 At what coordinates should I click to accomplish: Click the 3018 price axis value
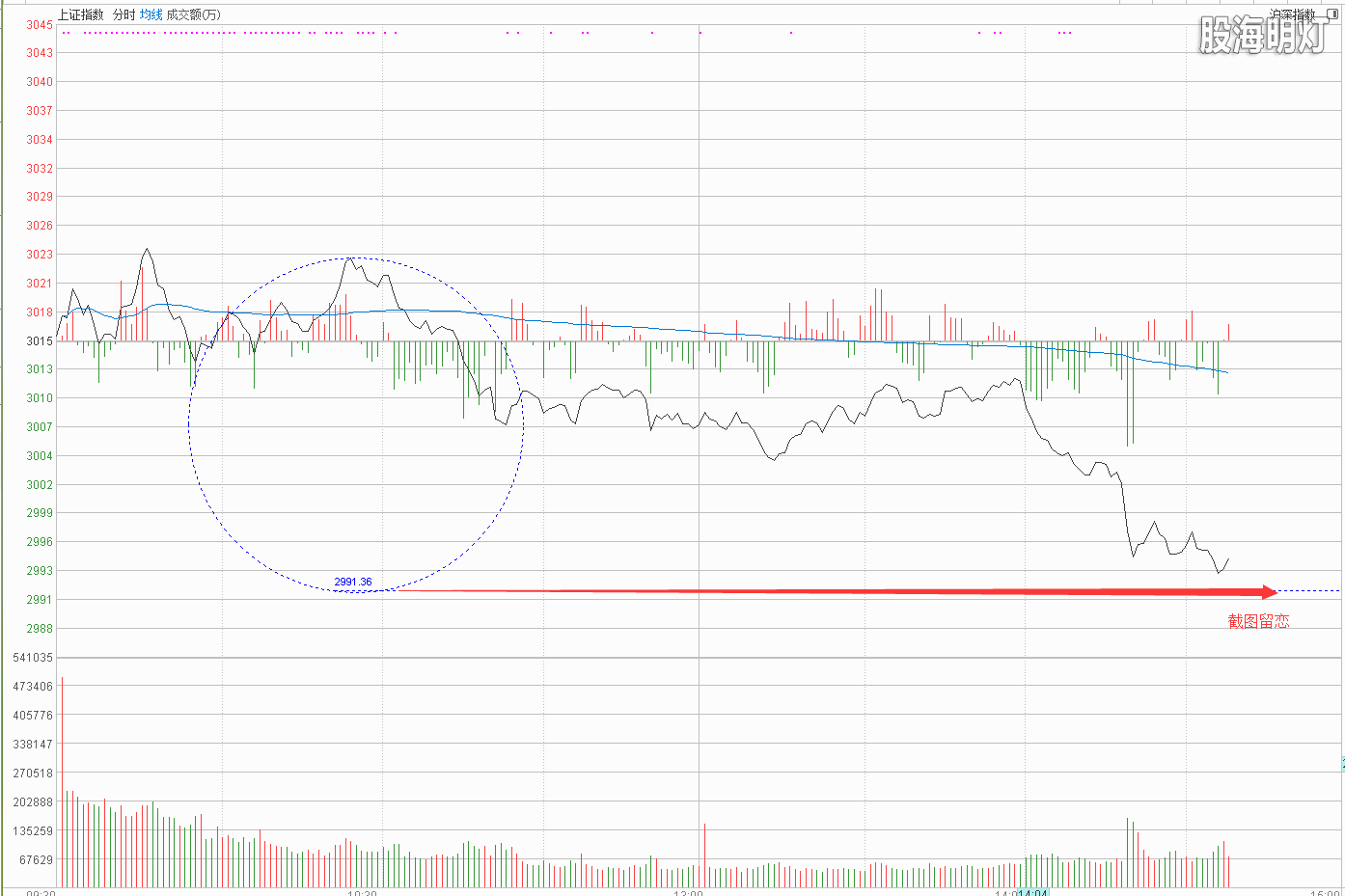point(40,312)
